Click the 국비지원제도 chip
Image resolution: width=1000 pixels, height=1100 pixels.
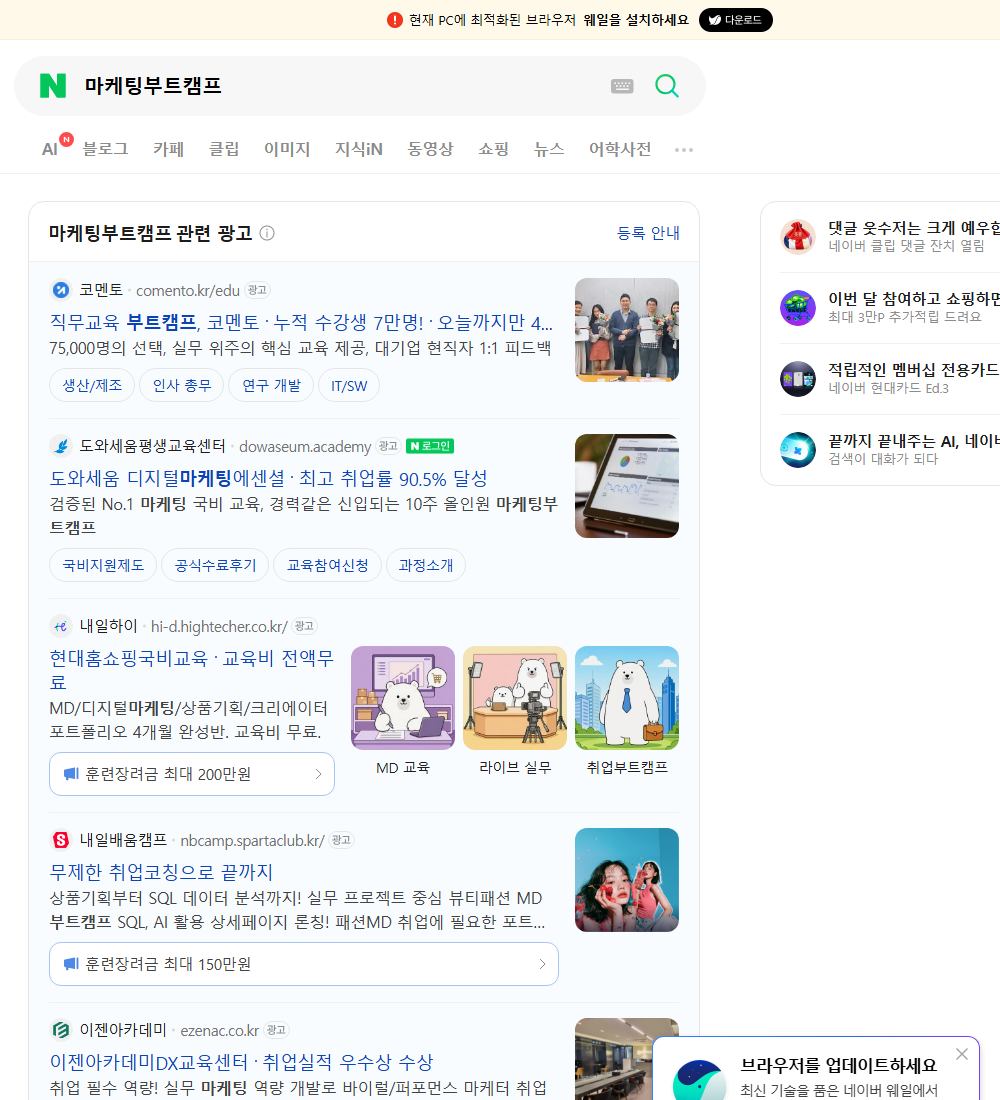[103, 565]
